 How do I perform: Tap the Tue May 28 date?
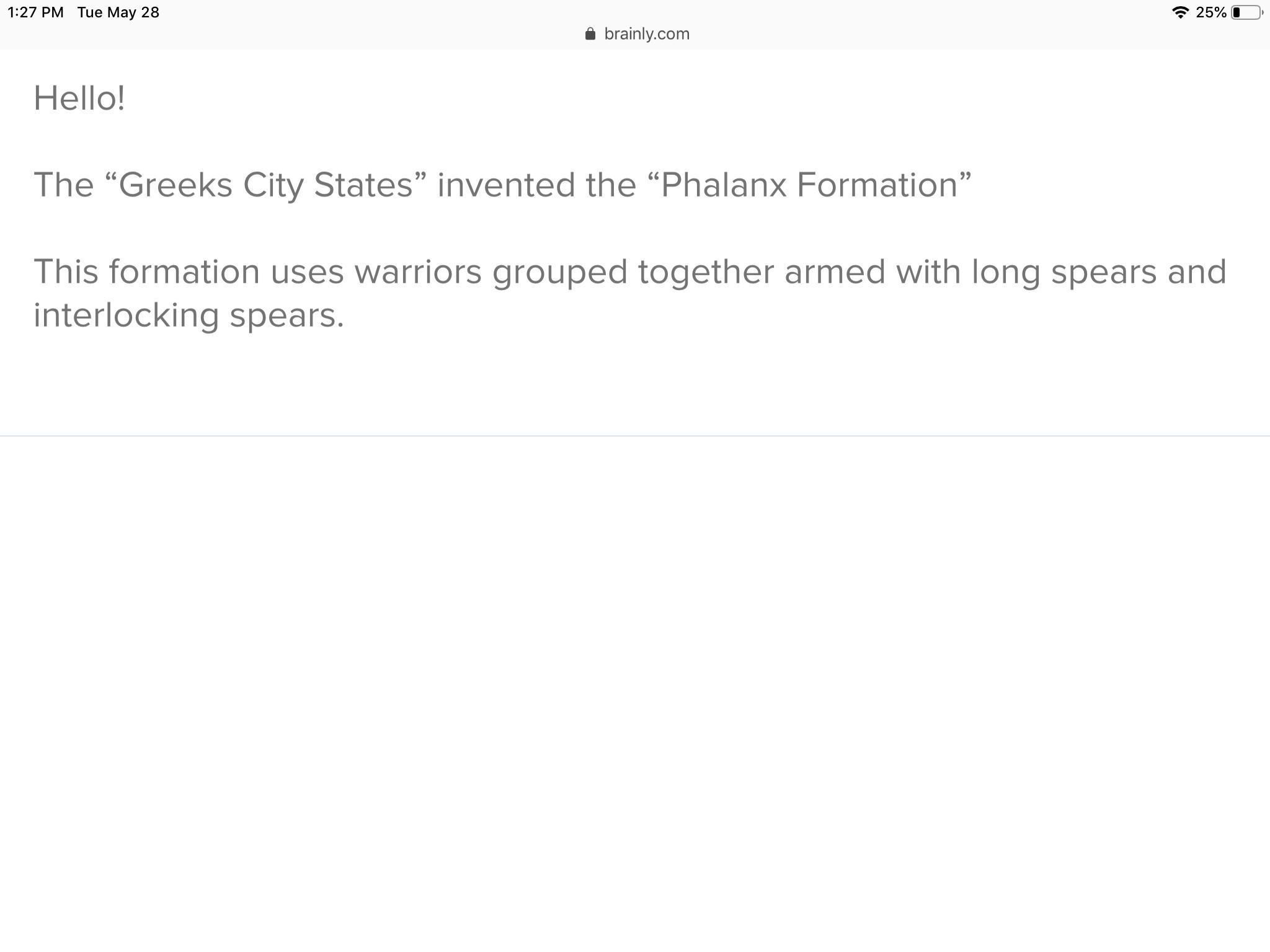[x=118, y=12]
